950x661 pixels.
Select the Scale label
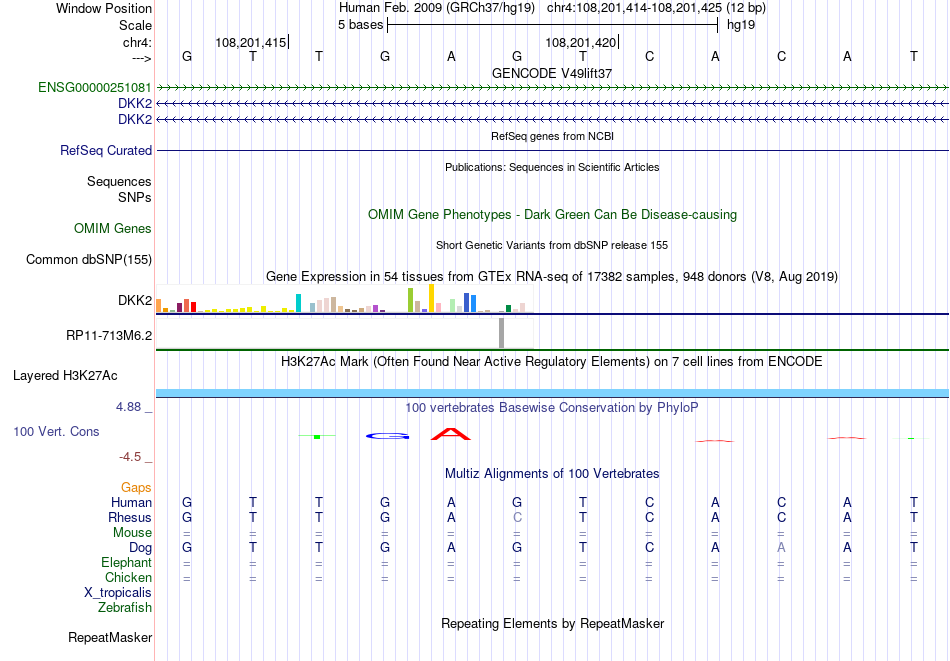(x=136, y=25)
